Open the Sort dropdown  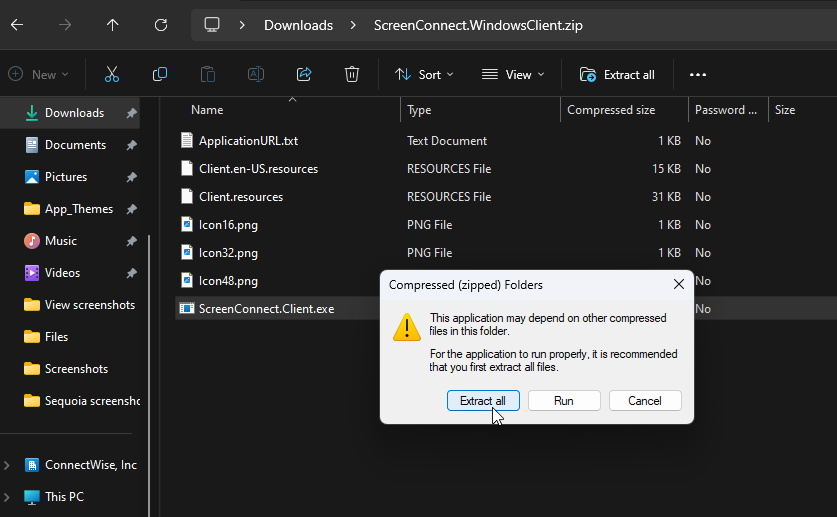(x=424, y=74)
